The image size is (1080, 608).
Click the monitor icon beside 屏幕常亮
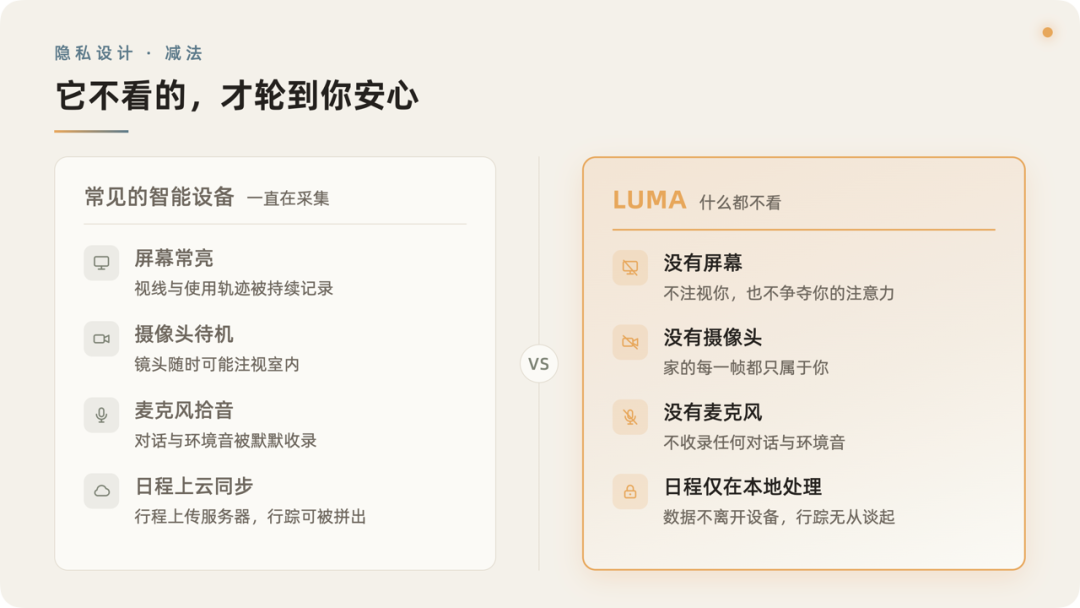pyautogui.click(x=101, y=263)
